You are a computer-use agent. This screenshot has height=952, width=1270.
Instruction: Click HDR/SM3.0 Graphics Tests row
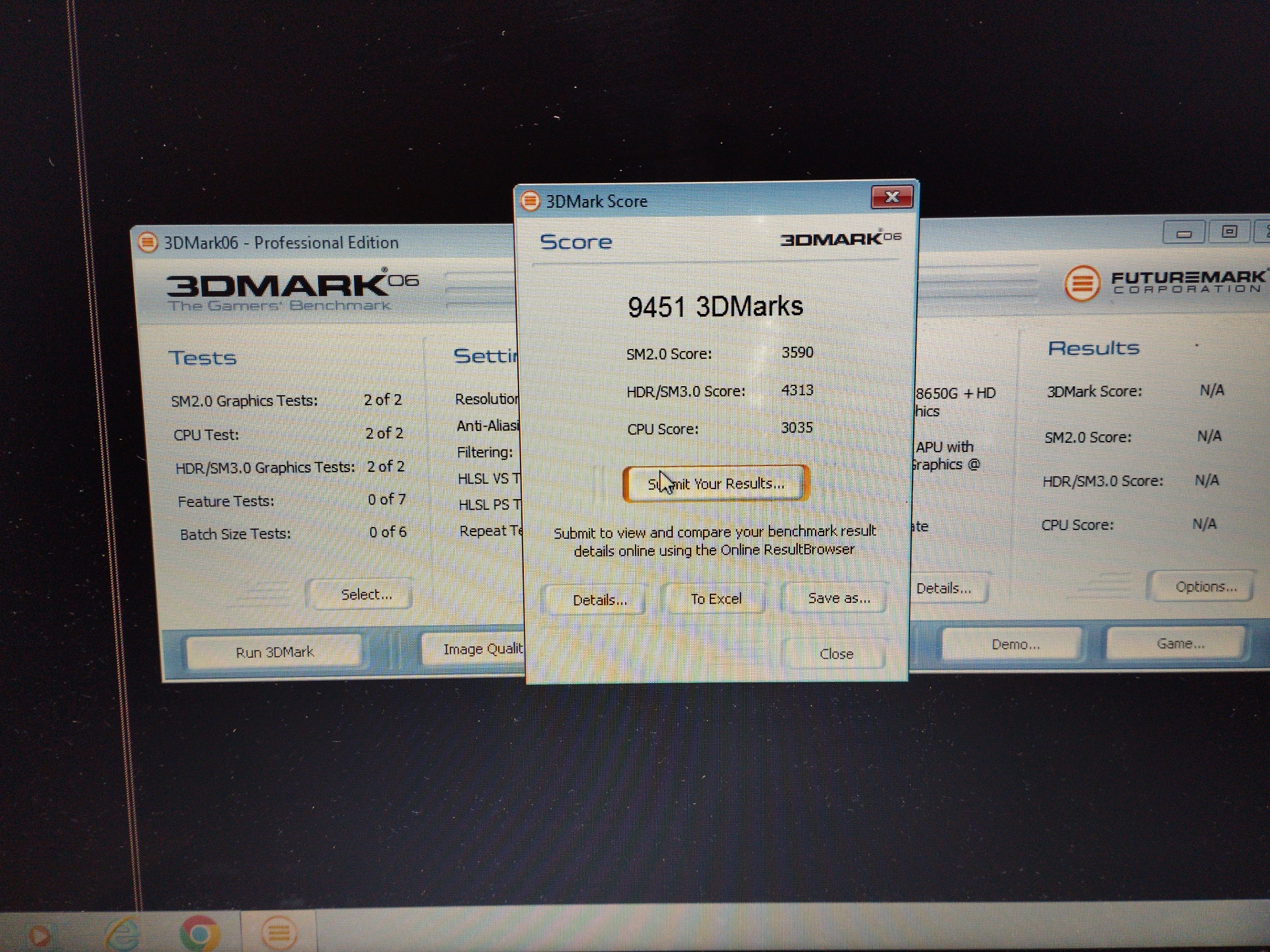[x=290, y=467]
